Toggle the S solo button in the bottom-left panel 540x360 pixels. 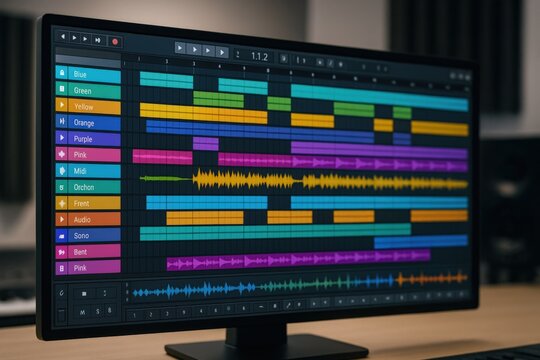click(98, 311)
